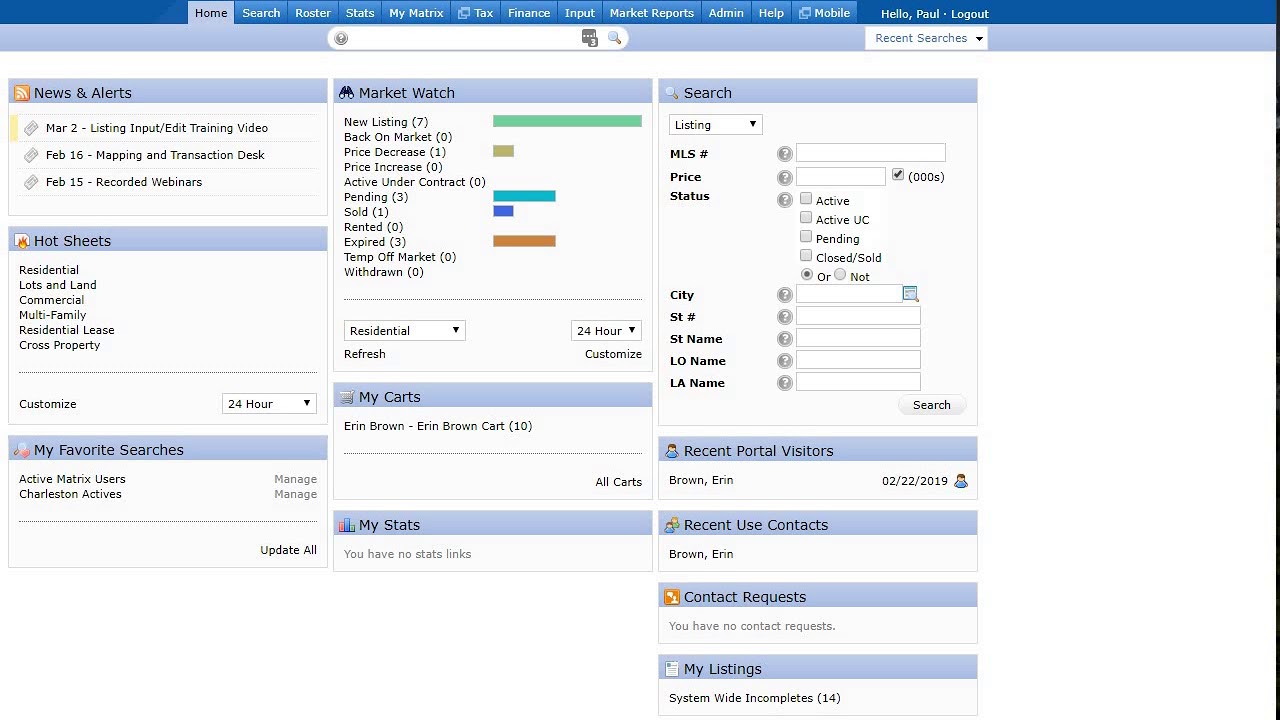Open Residential Lease hot sheet
Image resolution: width=1280 pixels, height=720 pixels.
pyautogui.click(x=67, y=330)
